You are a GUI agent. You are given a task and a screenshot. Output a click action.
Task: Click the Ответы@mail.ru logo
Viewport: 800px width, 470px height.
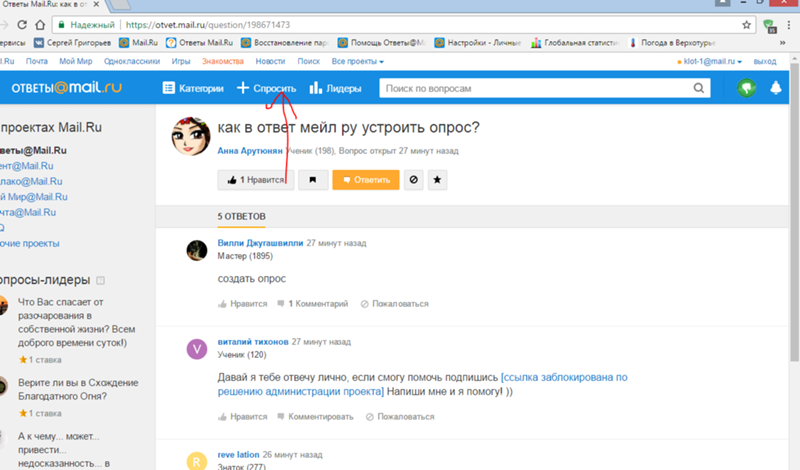[66, 88]
